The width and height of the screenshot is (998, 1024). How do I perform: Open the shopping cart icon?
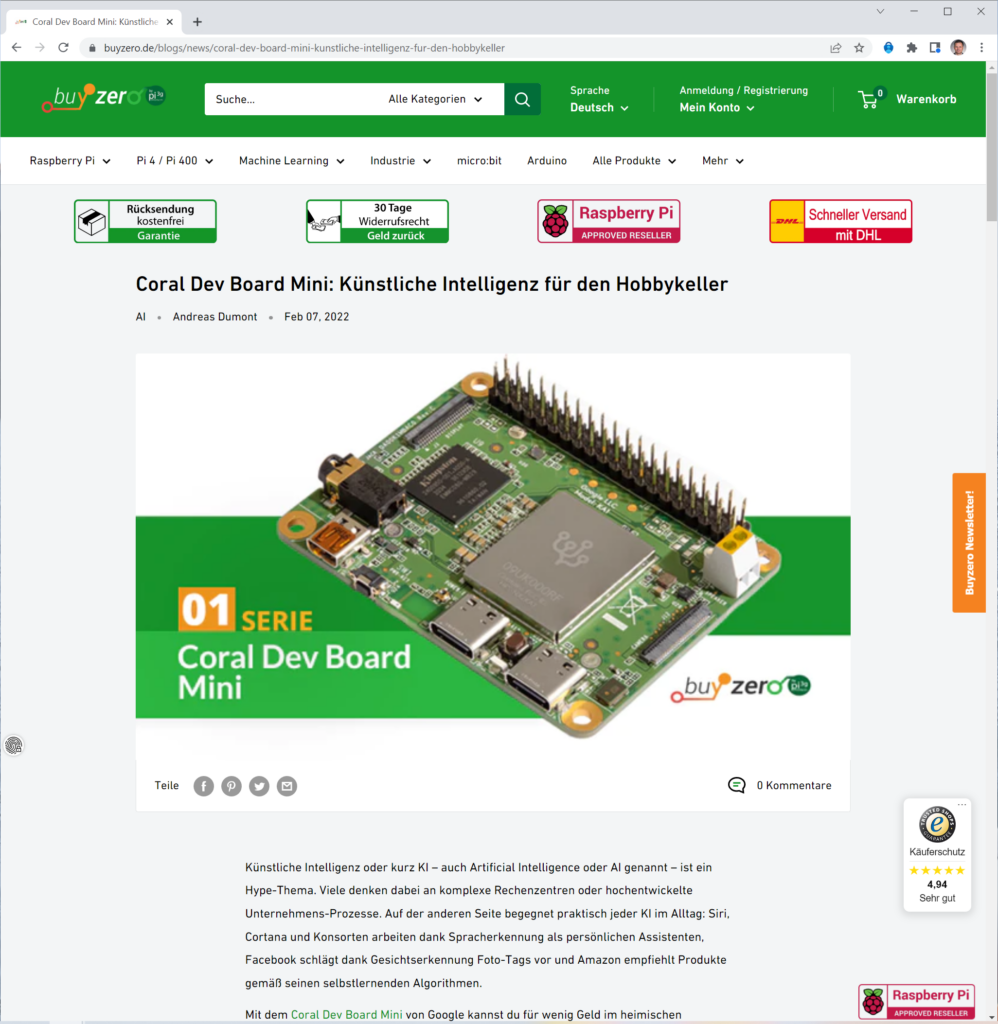click(869, 99)
